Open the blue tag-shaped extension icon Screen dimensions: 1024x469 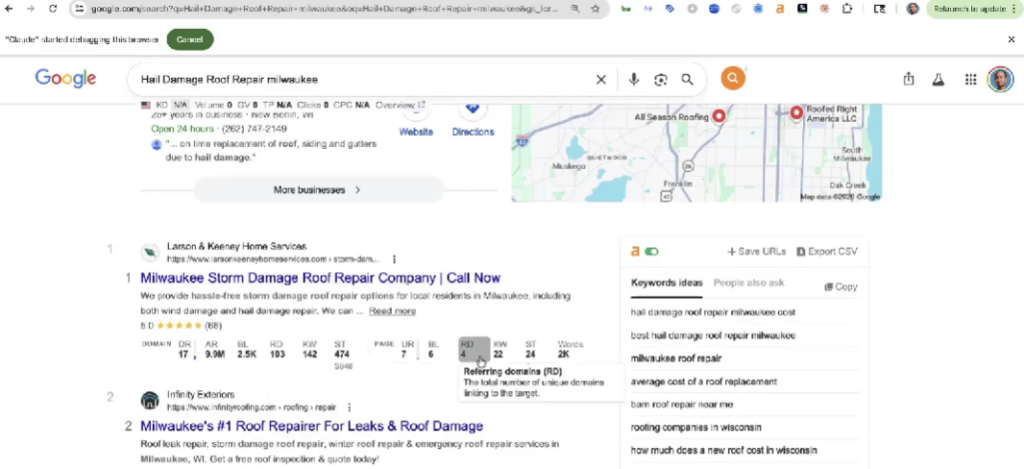tap(670, 9)
